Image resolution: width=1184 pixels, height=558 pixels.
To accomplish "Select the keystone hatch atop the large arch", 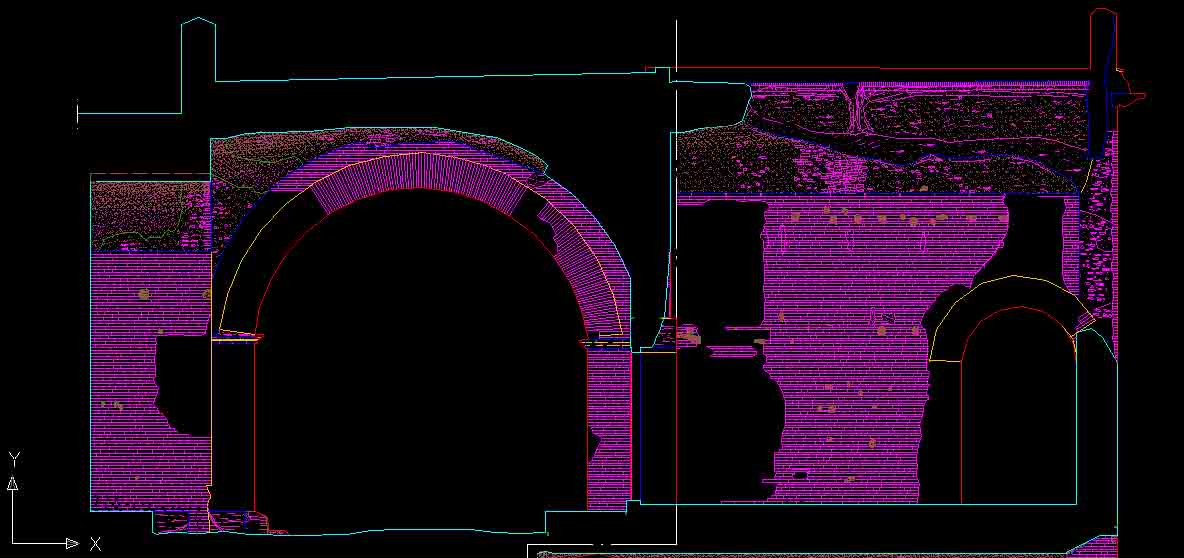I will (420, 172).
